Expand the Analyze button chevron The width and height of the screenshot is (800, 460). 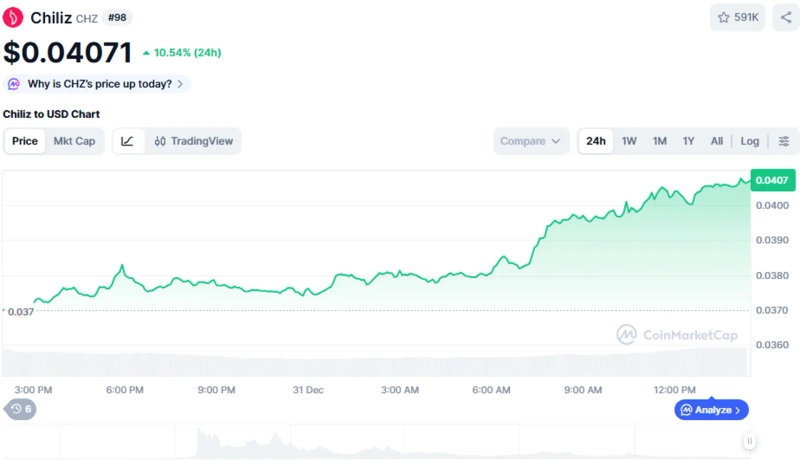coord(738,410)
